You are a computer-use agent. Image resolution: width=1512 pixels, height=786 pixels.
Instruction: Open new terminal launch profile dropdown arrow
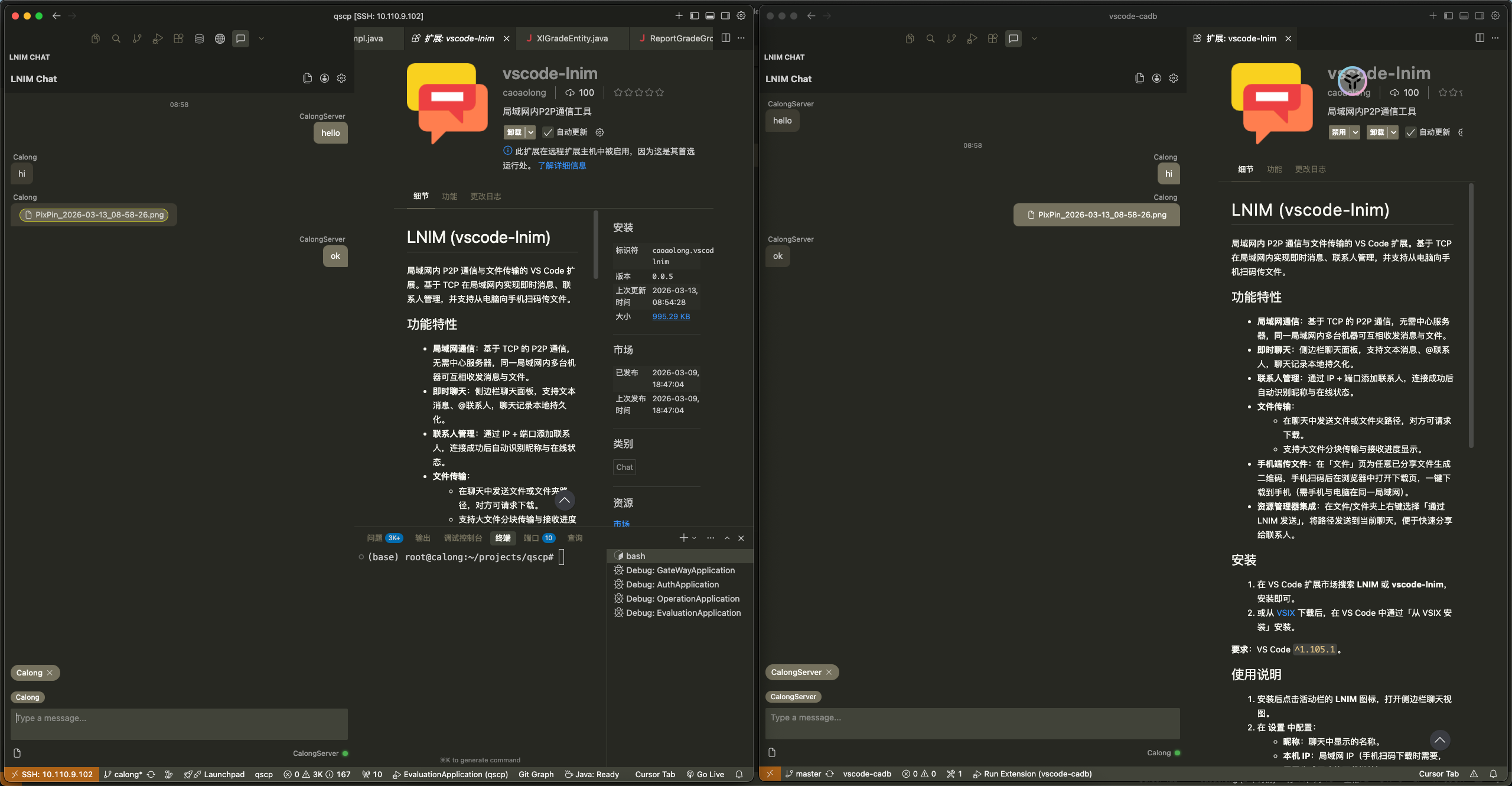[694, 538]
